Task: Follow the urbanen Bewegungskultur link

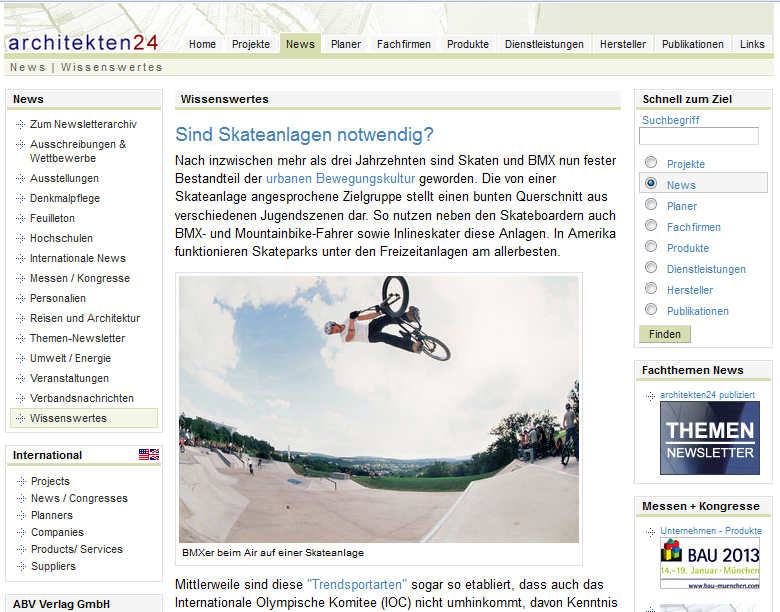Action: (x=340, y=179)
